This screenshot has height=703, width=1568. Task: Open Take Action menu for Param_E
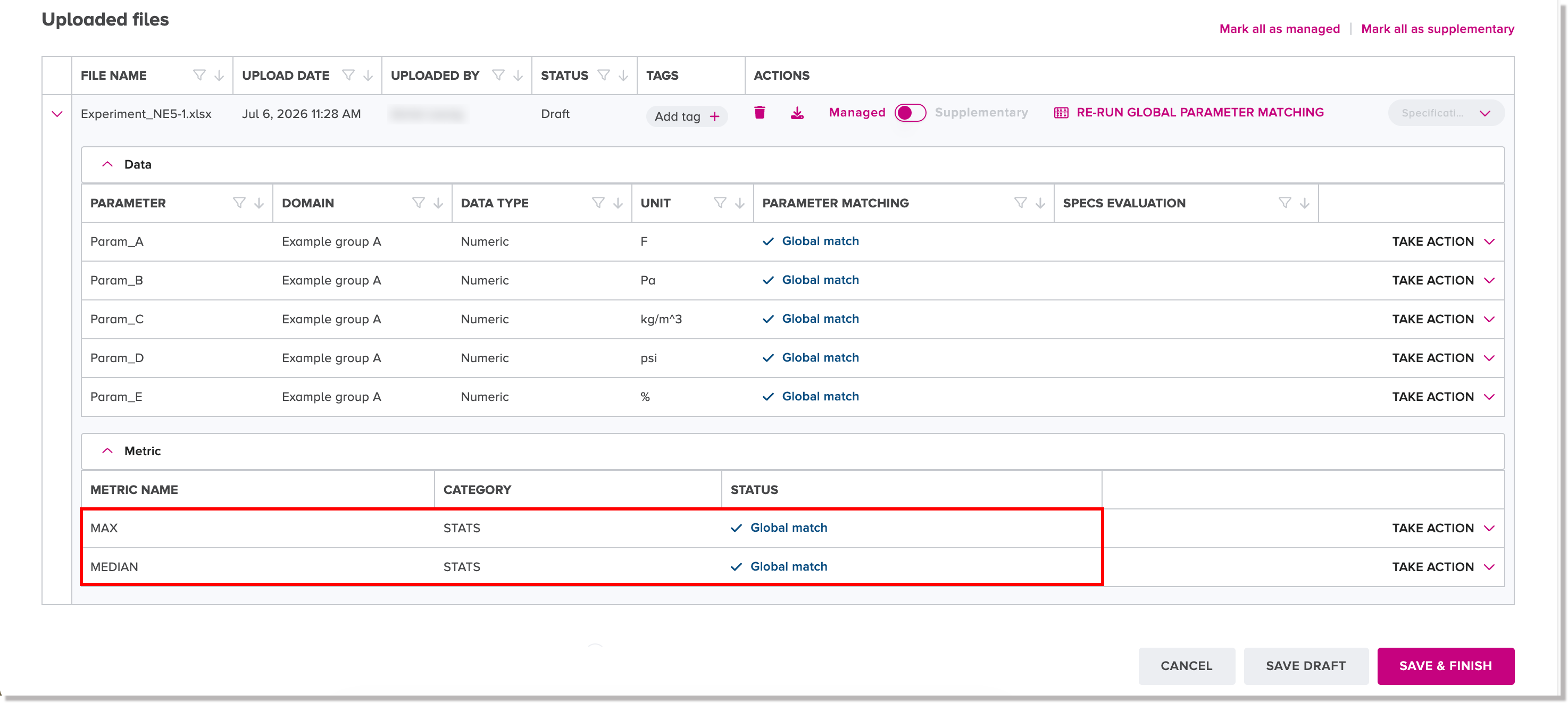click(1443, 397)
